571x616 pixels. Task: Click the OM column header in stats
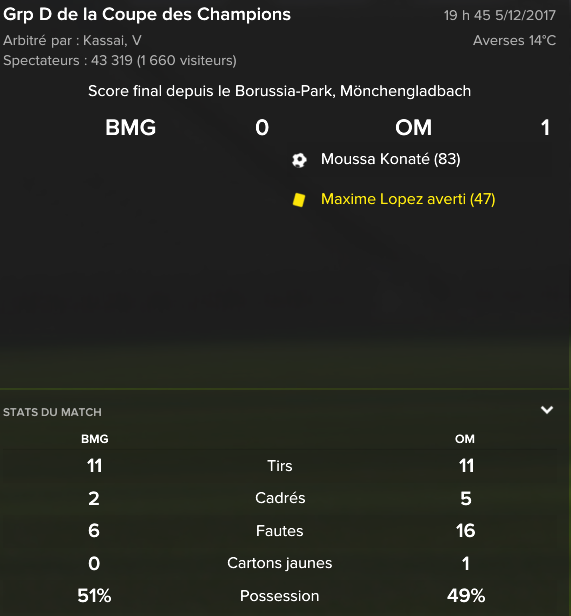point(465,439)
